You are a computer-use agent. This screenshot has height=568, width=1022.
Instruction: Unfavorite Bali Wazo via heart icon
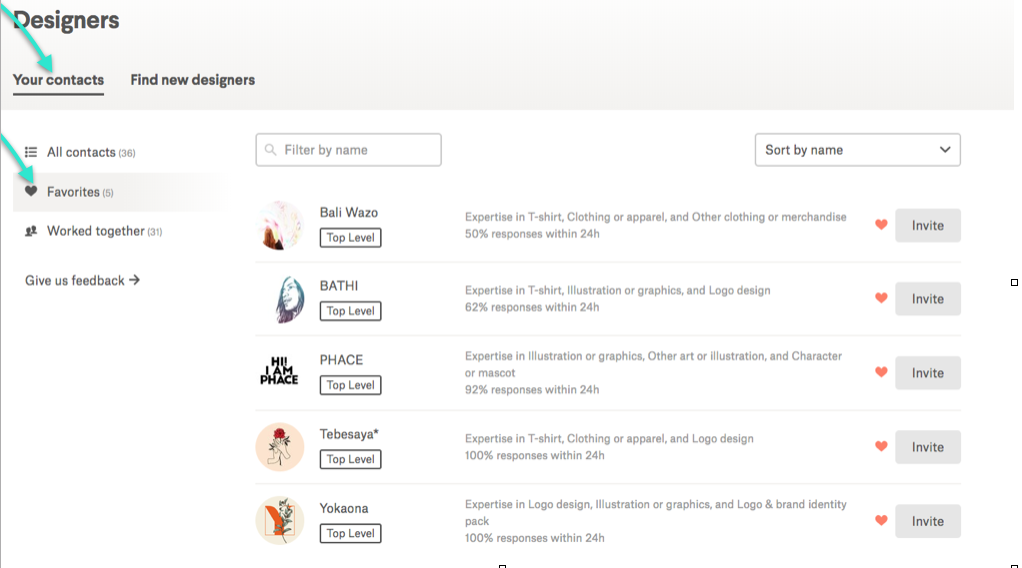pos(881,225)
